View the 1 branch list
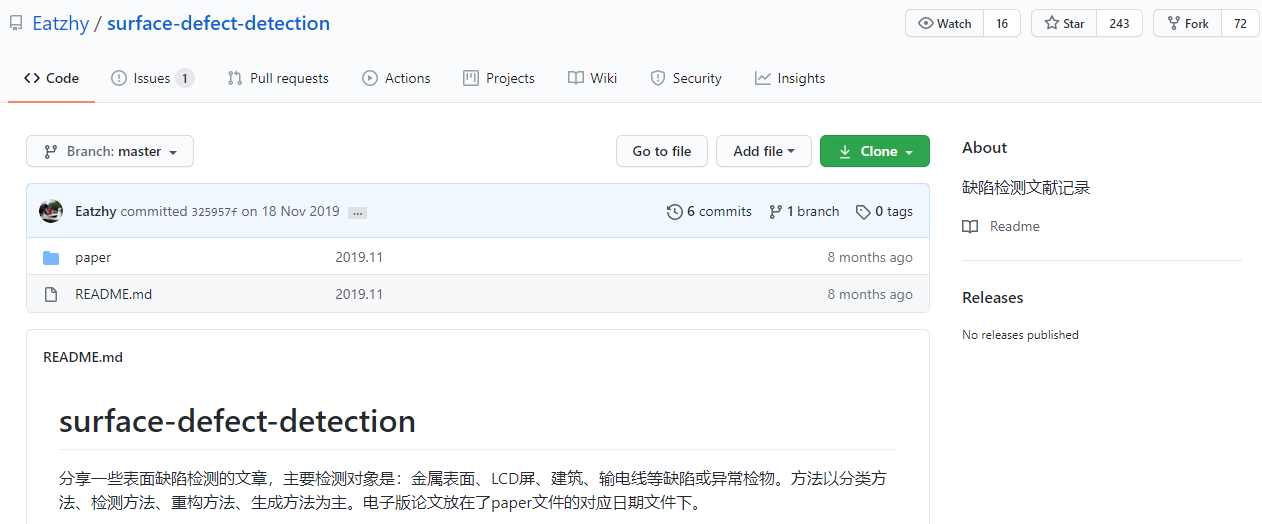1262x524 pixels. tap(804, 211)
